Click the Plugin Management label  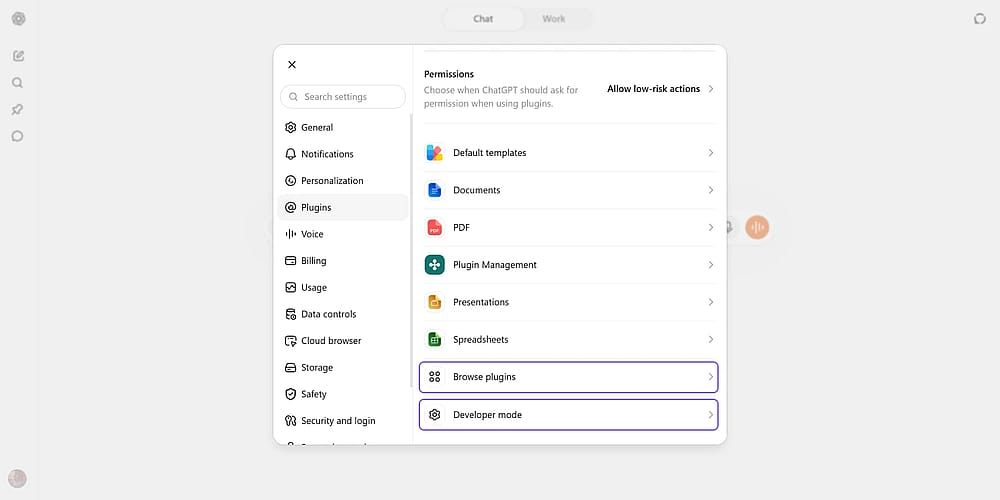click(x=495, y=265)
